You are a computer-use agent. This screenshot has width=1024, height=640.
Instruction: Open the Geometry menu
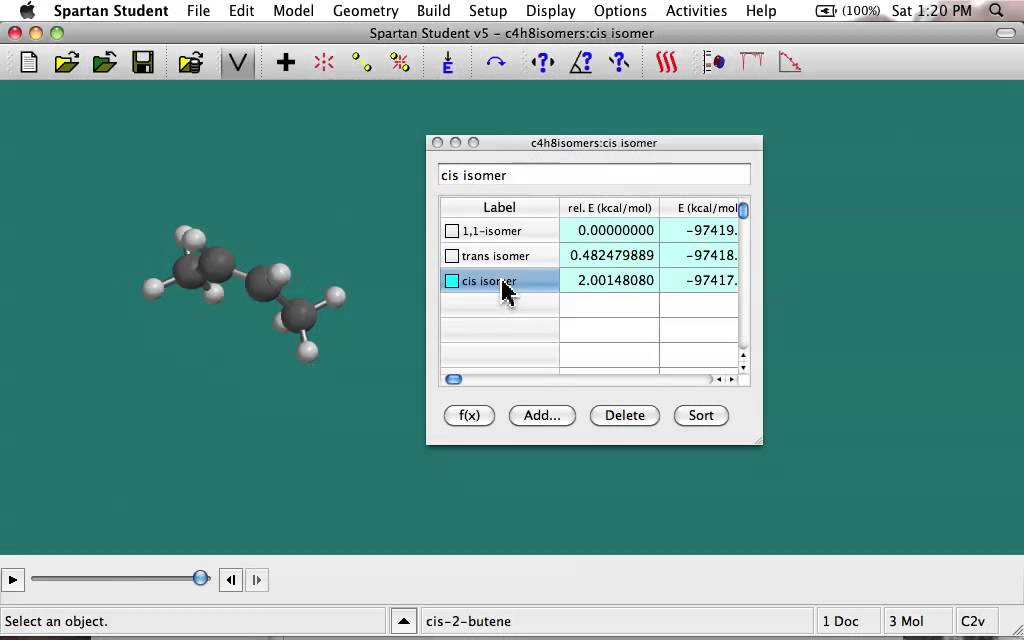click(366, 10)
